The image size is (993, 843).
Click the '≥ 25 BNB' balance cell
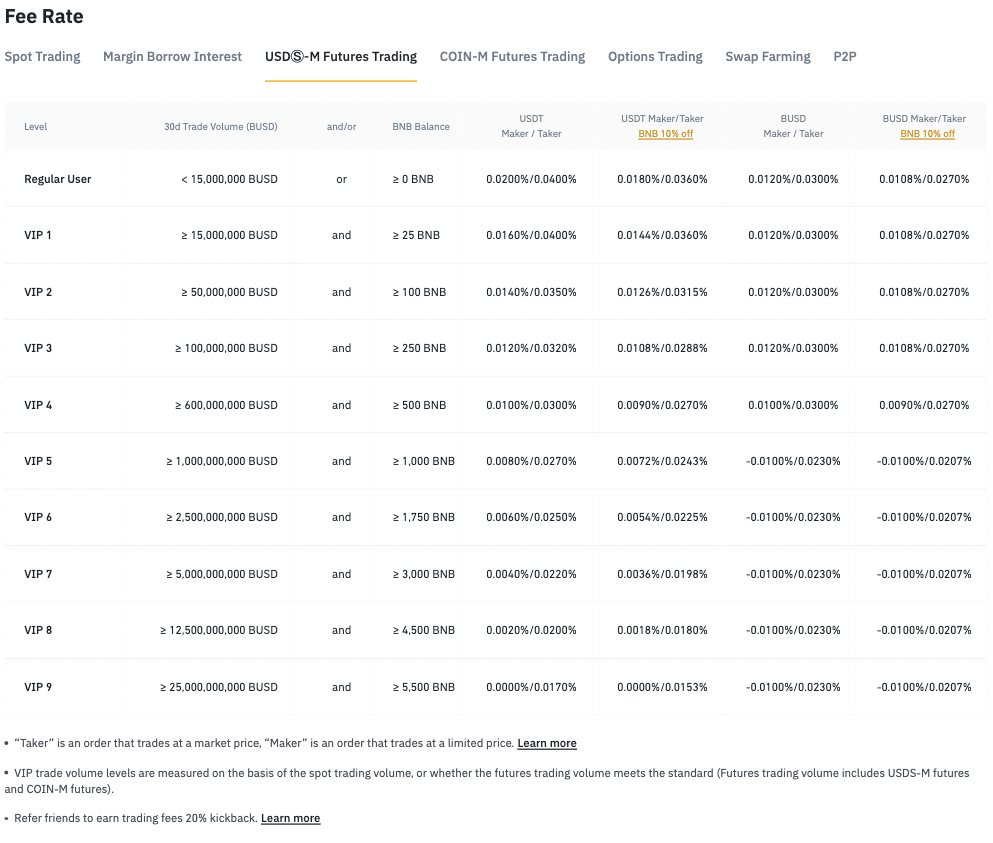416,235
